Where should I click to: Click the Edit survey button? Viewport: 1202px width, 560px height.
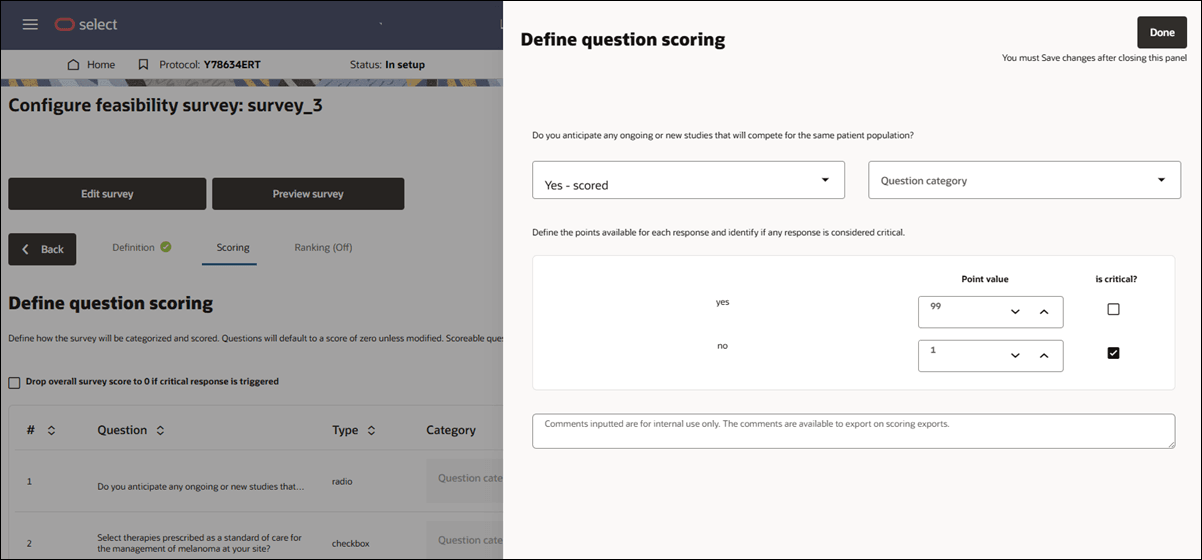[x=107, y=194]
